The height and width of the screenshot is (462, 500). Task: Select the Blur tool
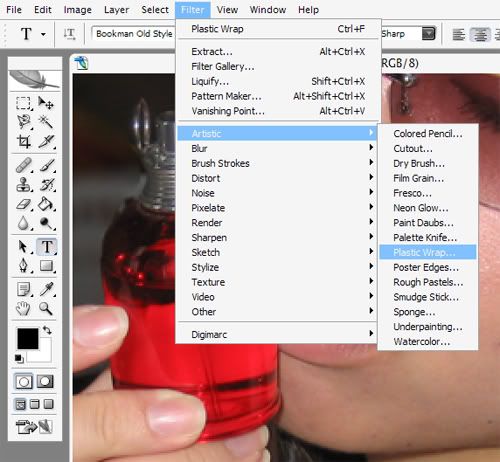click(x=24, y=223)
